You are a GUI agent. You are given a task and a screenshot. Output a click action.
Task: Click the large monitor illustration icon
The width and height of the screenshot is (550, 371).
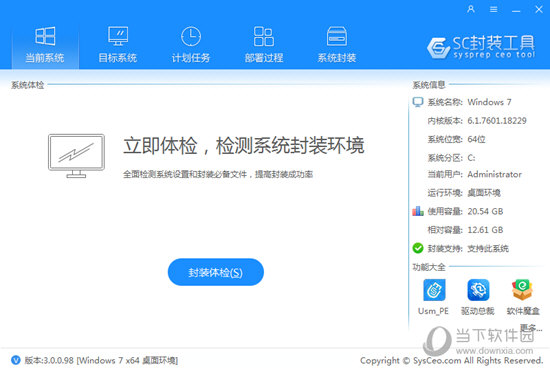point(76,156)
